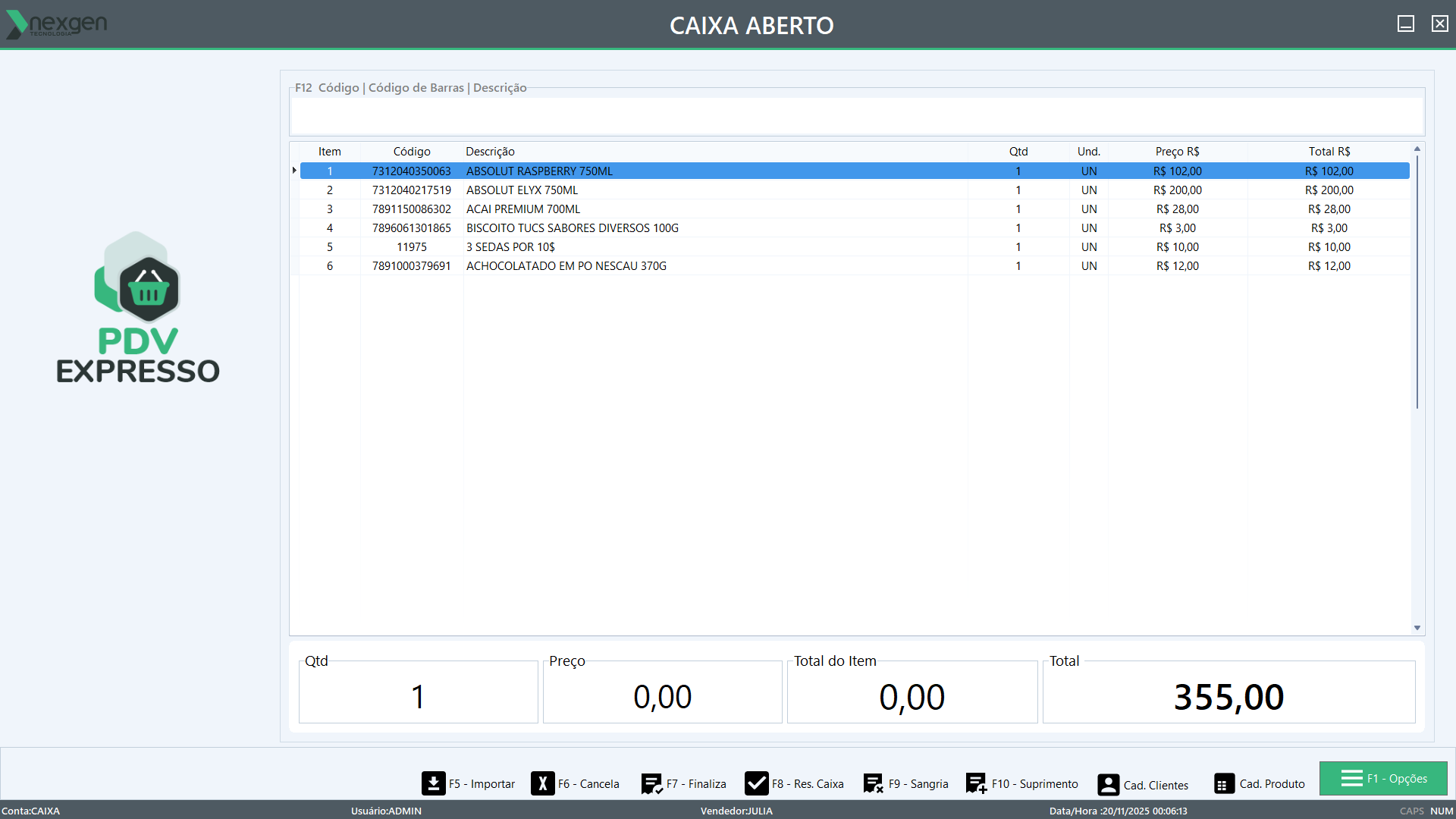Open Cad. Clientes person icon
This screenshot has height=819, width=1456.
(x=1108, y=784)
